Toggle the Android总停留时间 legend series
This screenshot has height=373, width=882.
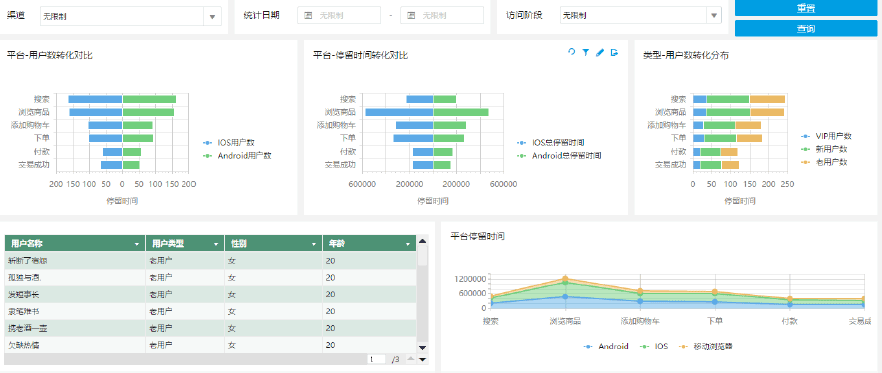[559, 155]
